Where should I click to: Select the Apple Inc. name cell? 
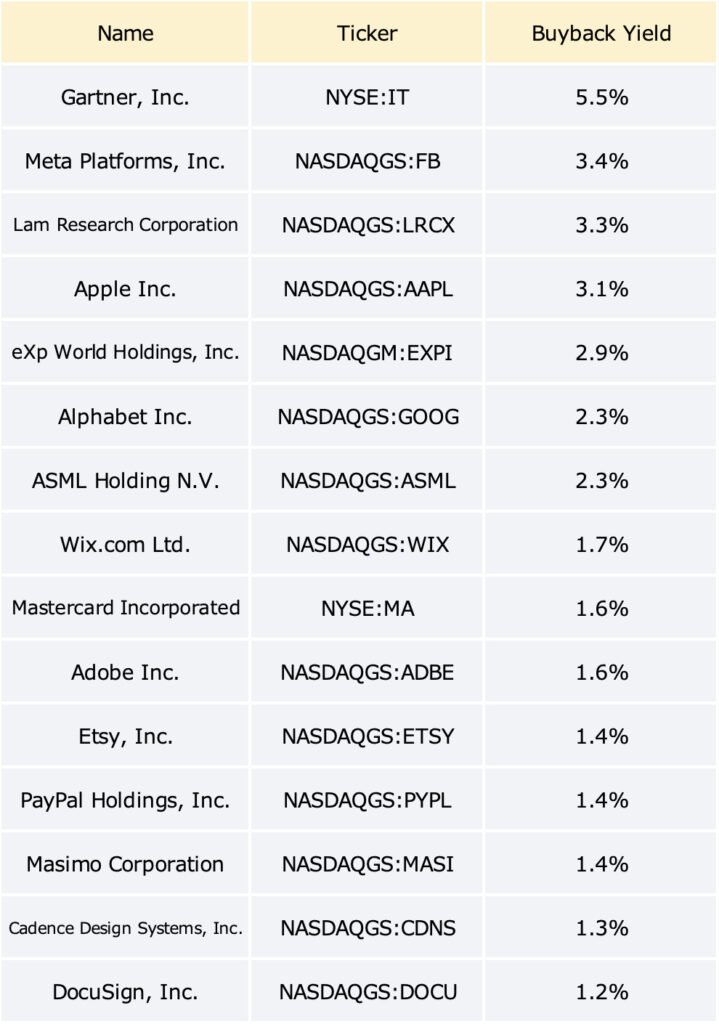click(x=125, y=289)
